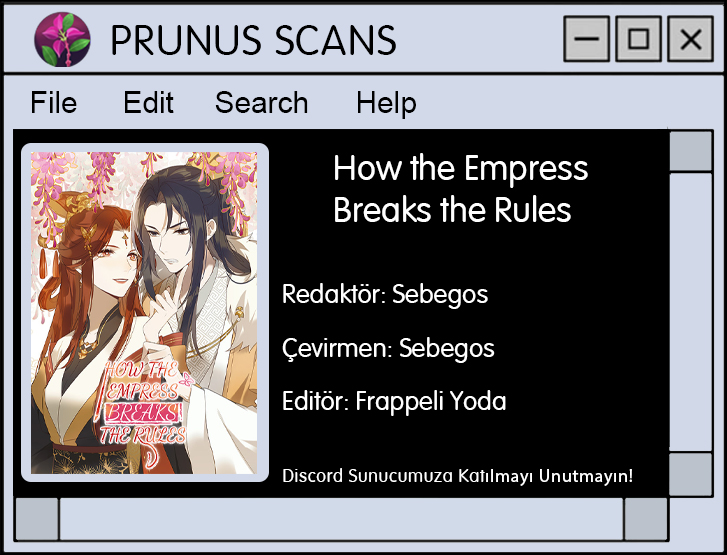
Task: Click the Redaktör: Sebegos credit
Action: pos(385,294)
